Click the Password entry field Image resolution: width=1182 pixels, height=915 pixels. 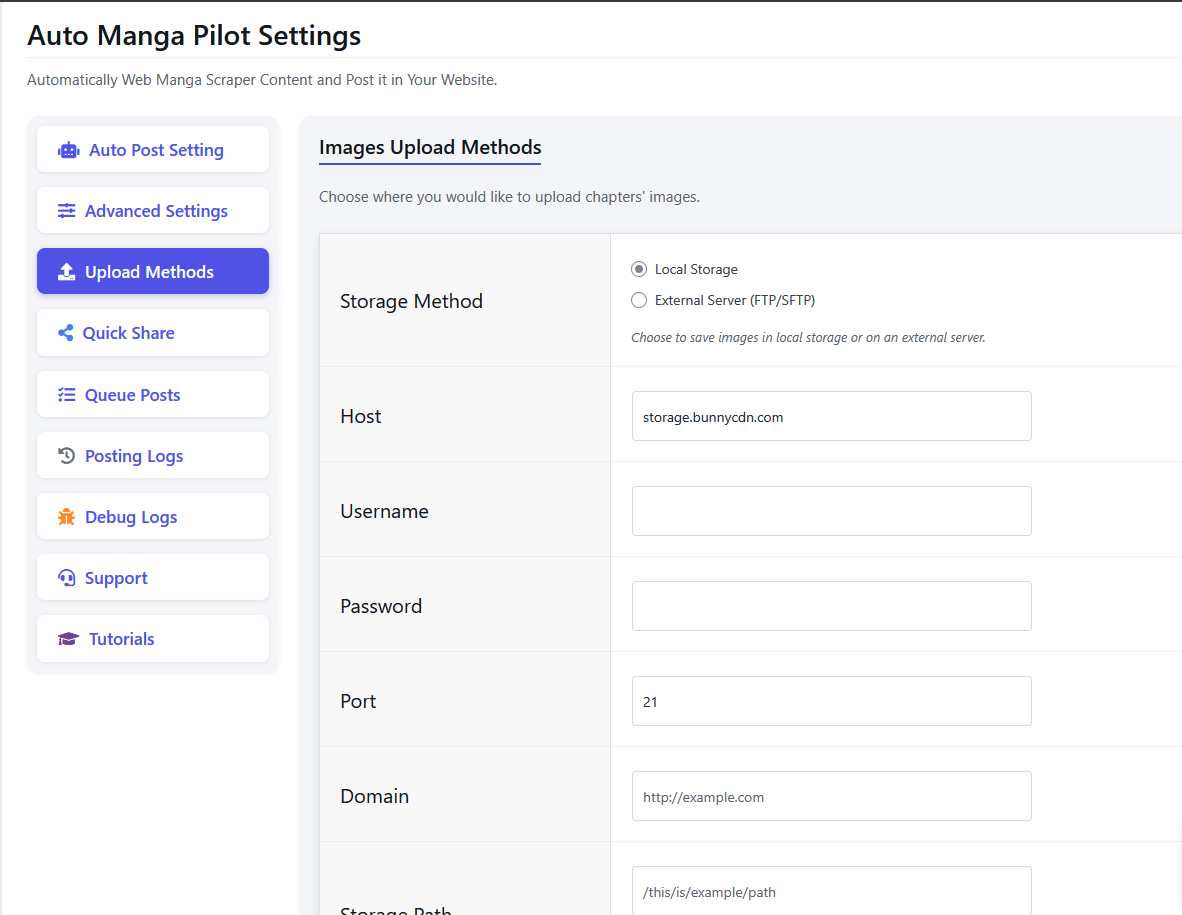click(x=831, y=605)
